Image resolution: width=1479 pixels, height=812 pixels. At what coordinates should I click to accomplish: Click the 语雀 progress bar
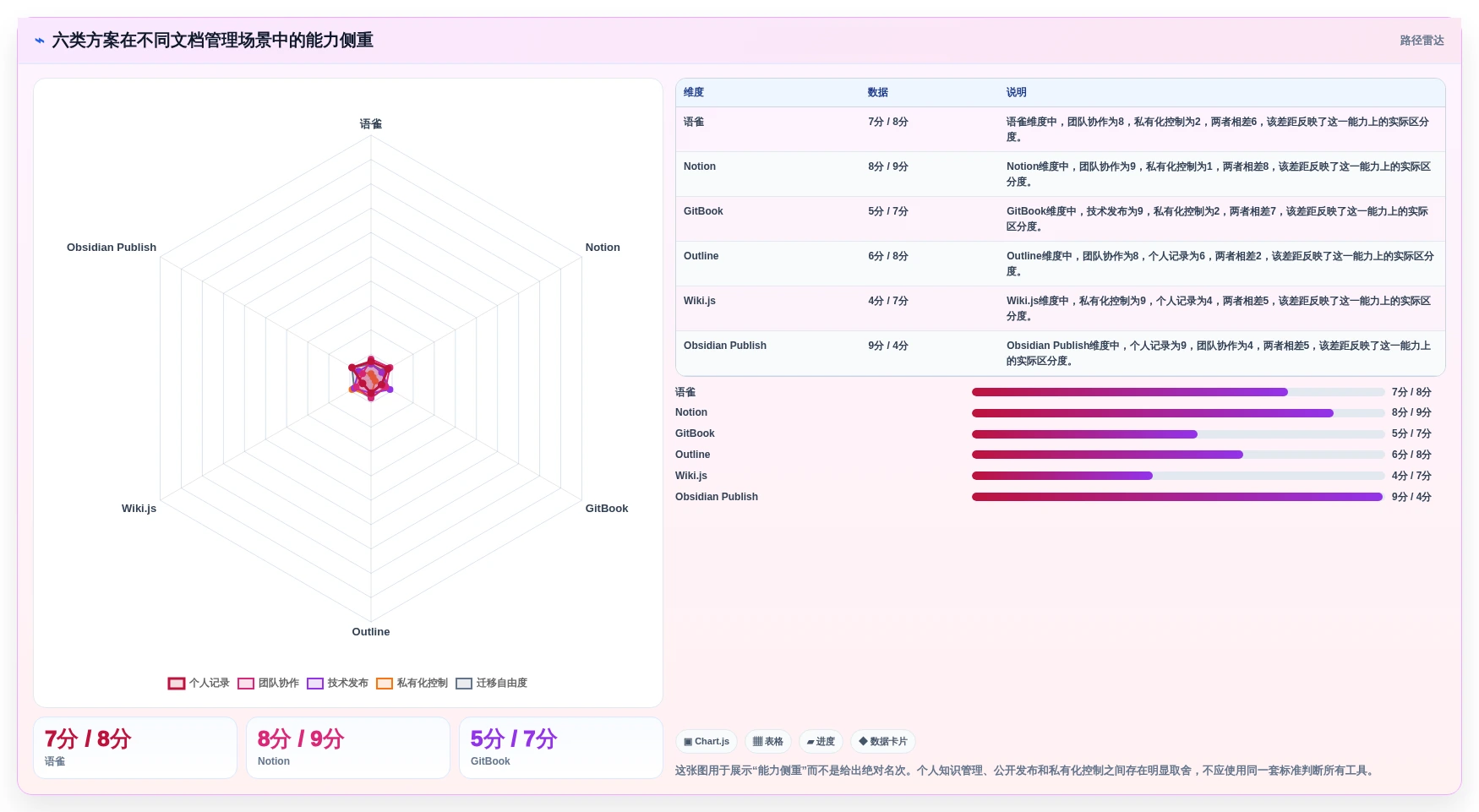pyautogui.click(x=1178, y=392)
